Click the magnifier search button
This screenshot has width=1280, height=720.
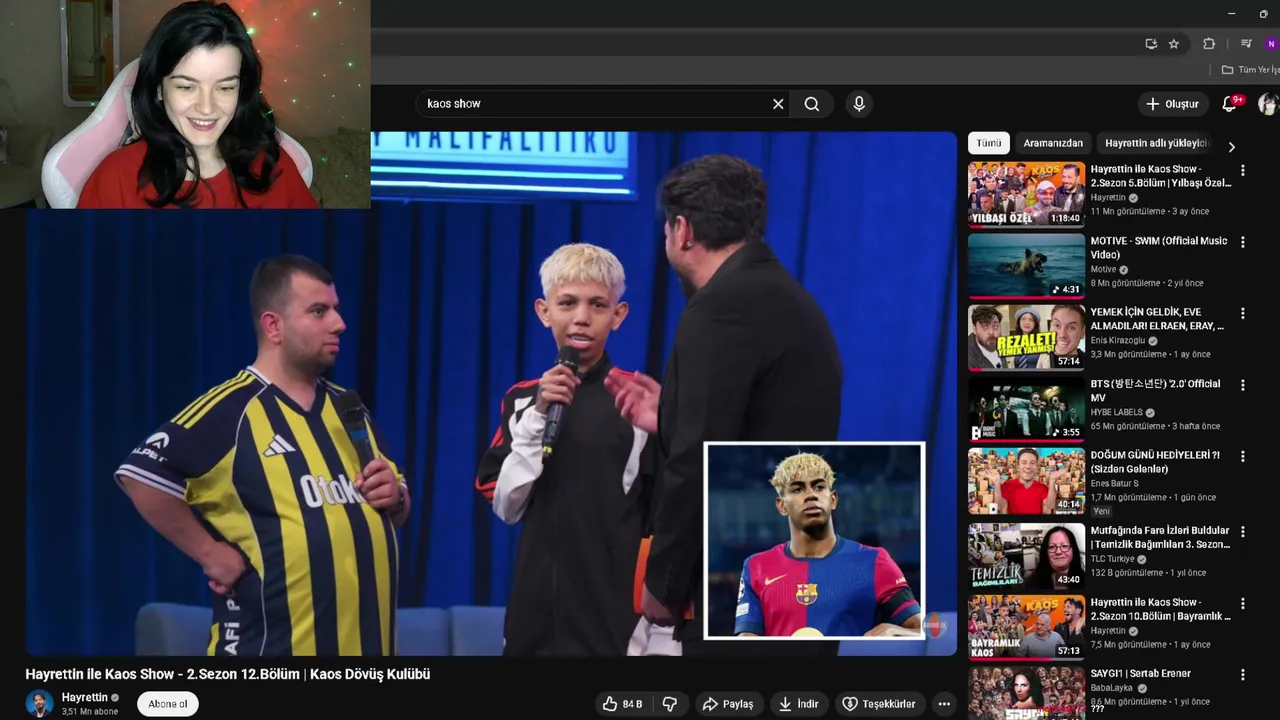[812, 104]
